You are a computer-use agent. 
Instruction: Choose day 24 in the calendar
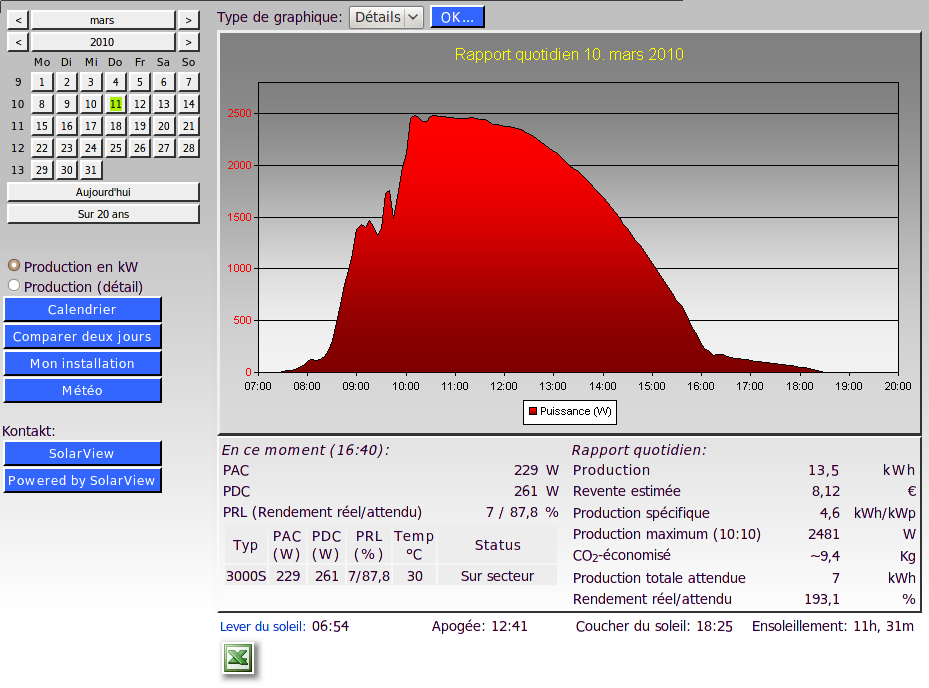[x=91, y=148]
